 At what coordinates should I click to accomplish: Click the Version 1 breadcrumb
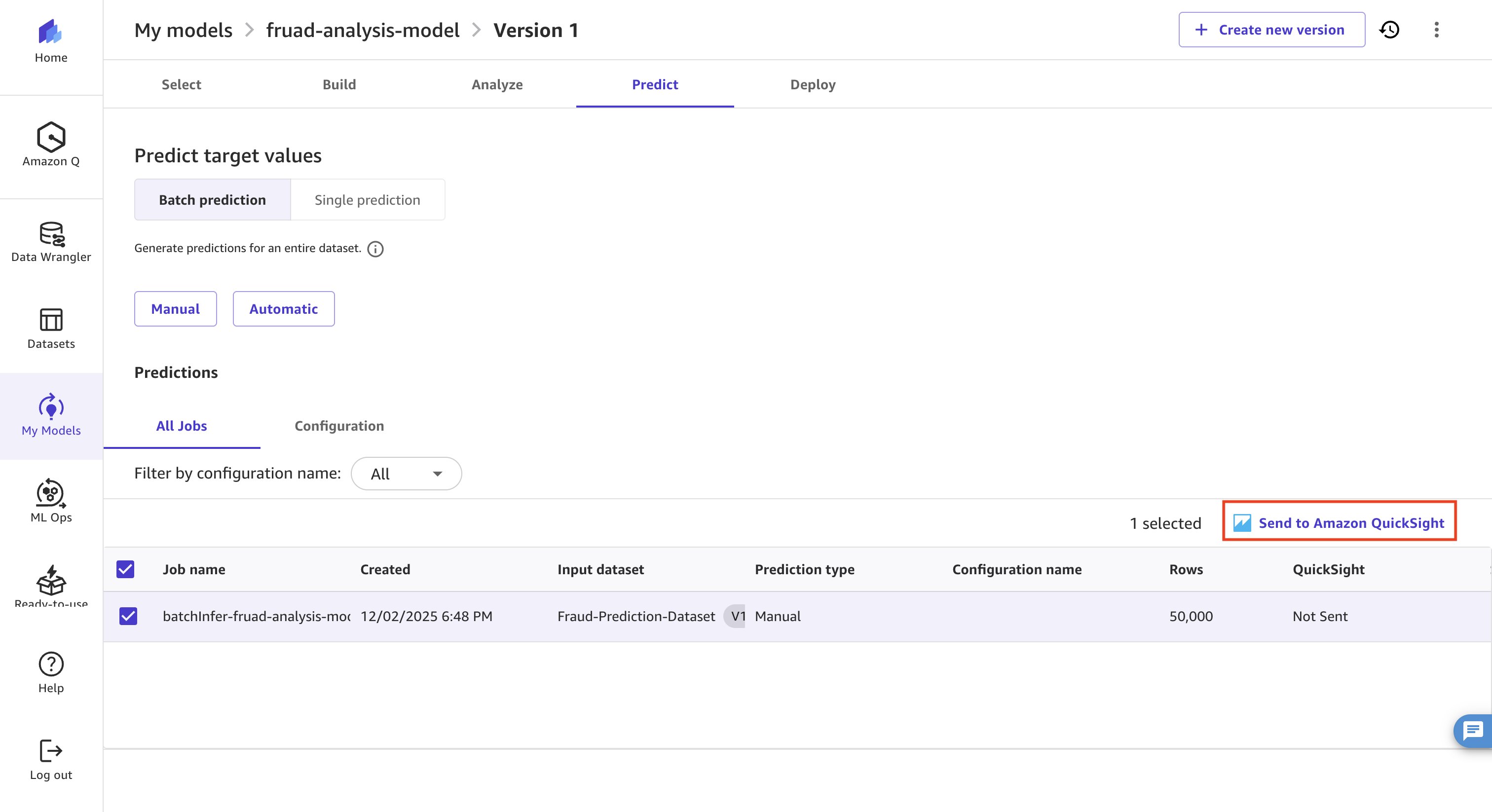tap(536, 30)
